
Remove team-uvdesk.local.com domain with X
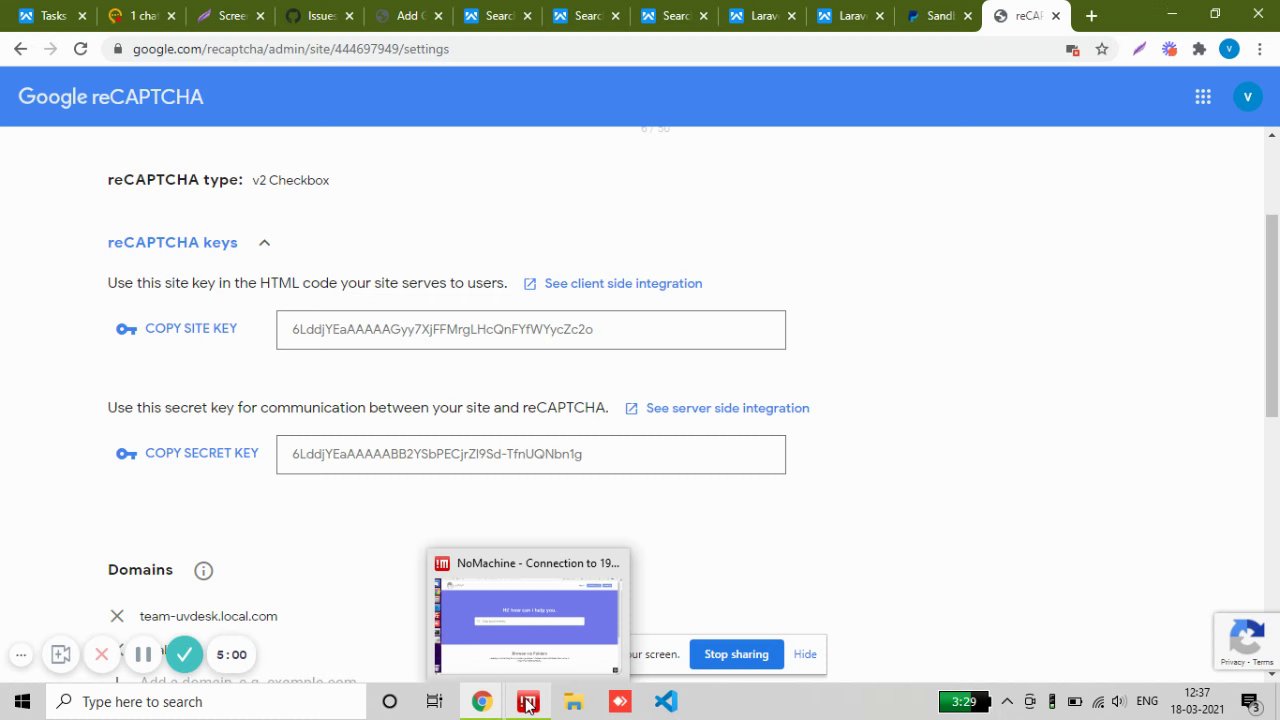[117, 616]
